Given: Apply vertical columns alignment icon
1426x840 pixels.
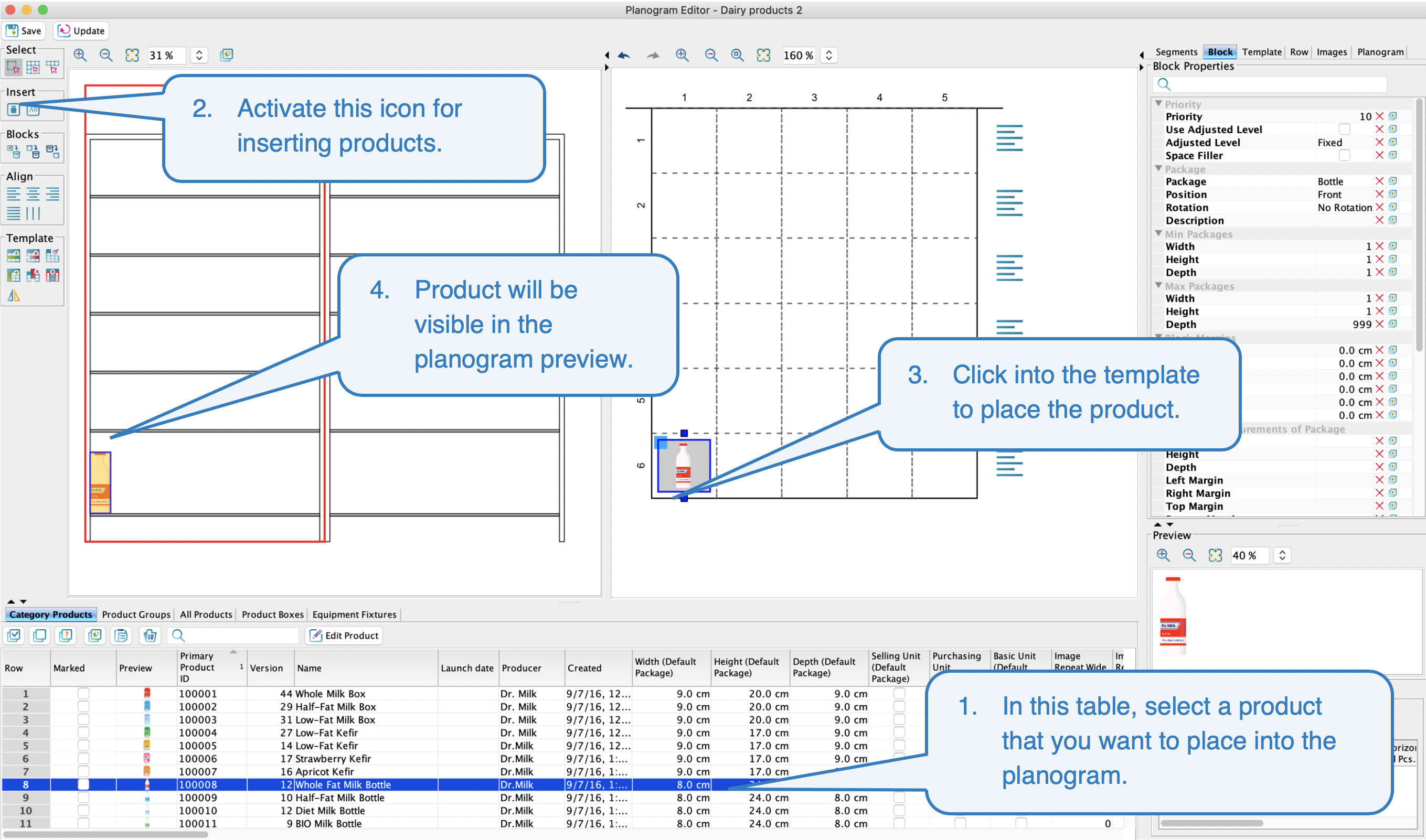Looking at the screenshot, I should (33, 213).
